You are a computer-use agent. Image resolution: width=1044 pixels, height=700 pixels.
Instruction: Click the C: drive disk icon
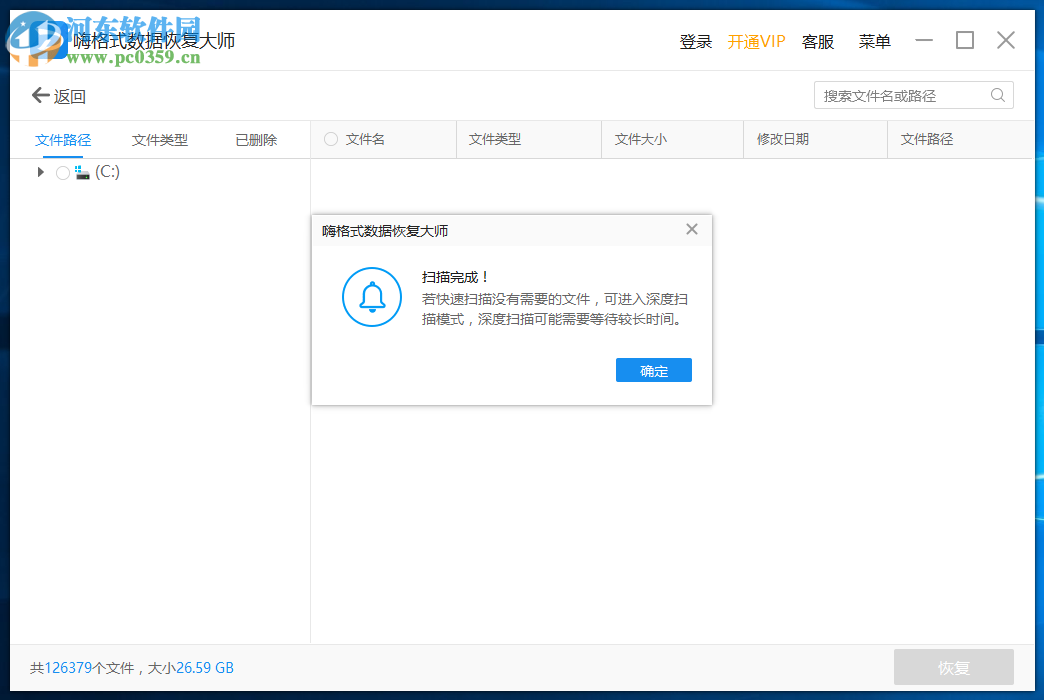[81, 171]
